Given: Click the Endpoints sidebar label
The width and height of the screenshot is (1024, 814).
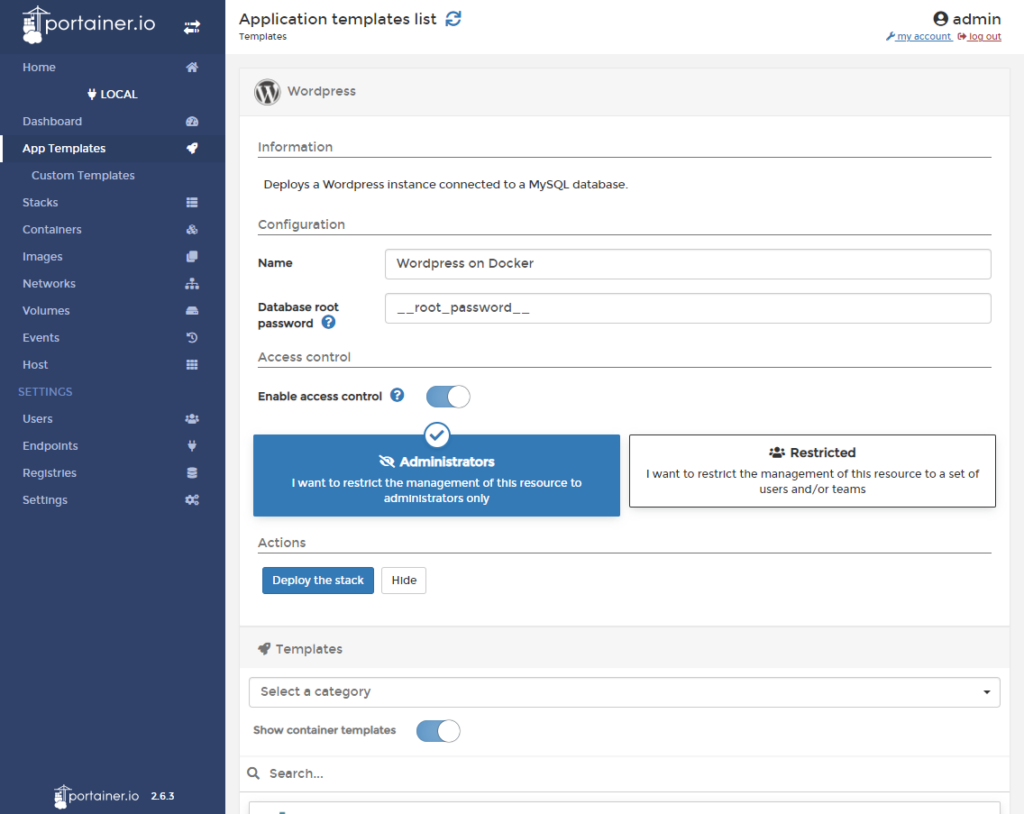Looking at the screenshot, I should coord(50,446).
